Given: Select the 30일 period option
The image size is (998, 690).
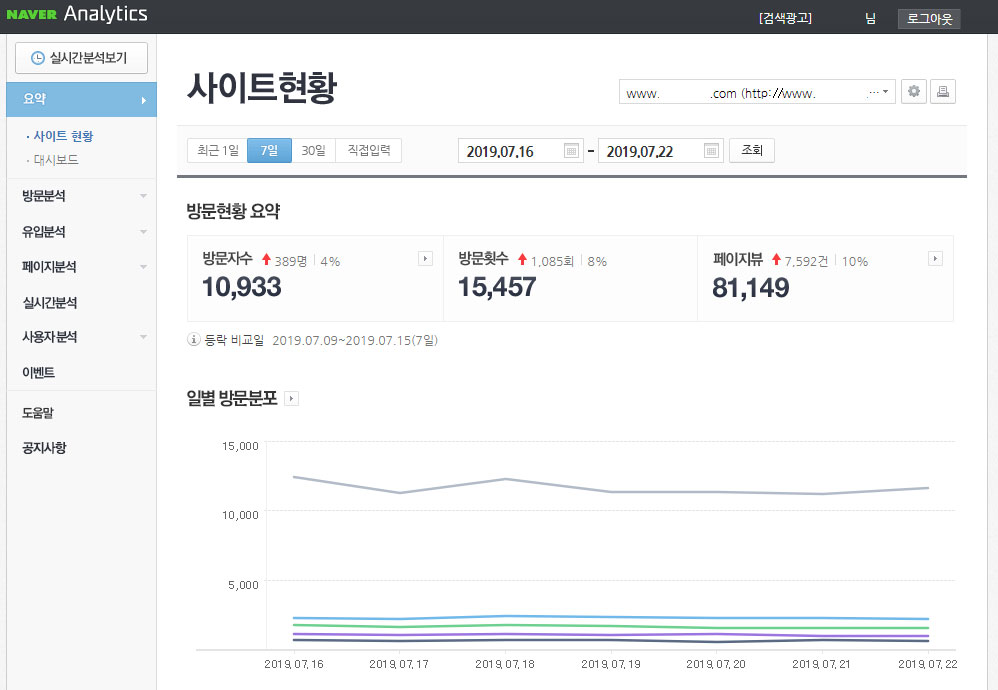Looking at the screenshot, I should [313, 150].
